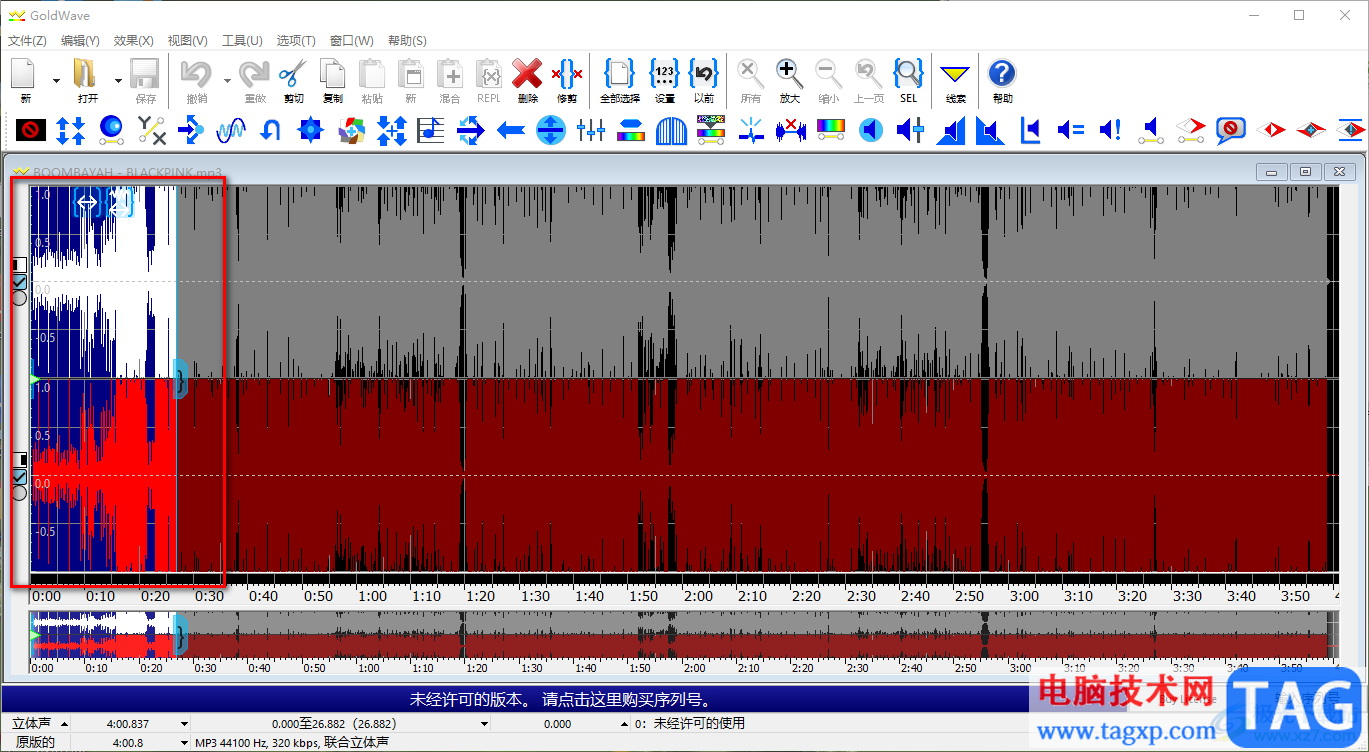Click the red-crossed speech bubble effect icon
Image resolution: width=1369 pixels, height=752 pixels.
[1230, 129]
